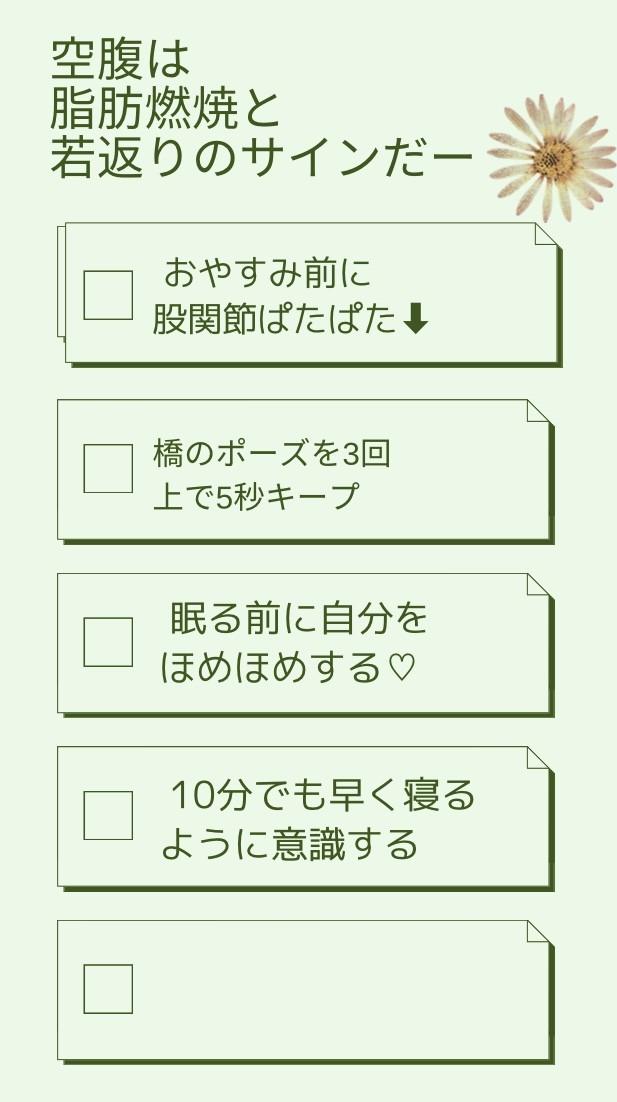This screenshot has width=617, height=1102.
Task: Click folded corner of the 10分でも早く寝る card
Action: (538, 758)
